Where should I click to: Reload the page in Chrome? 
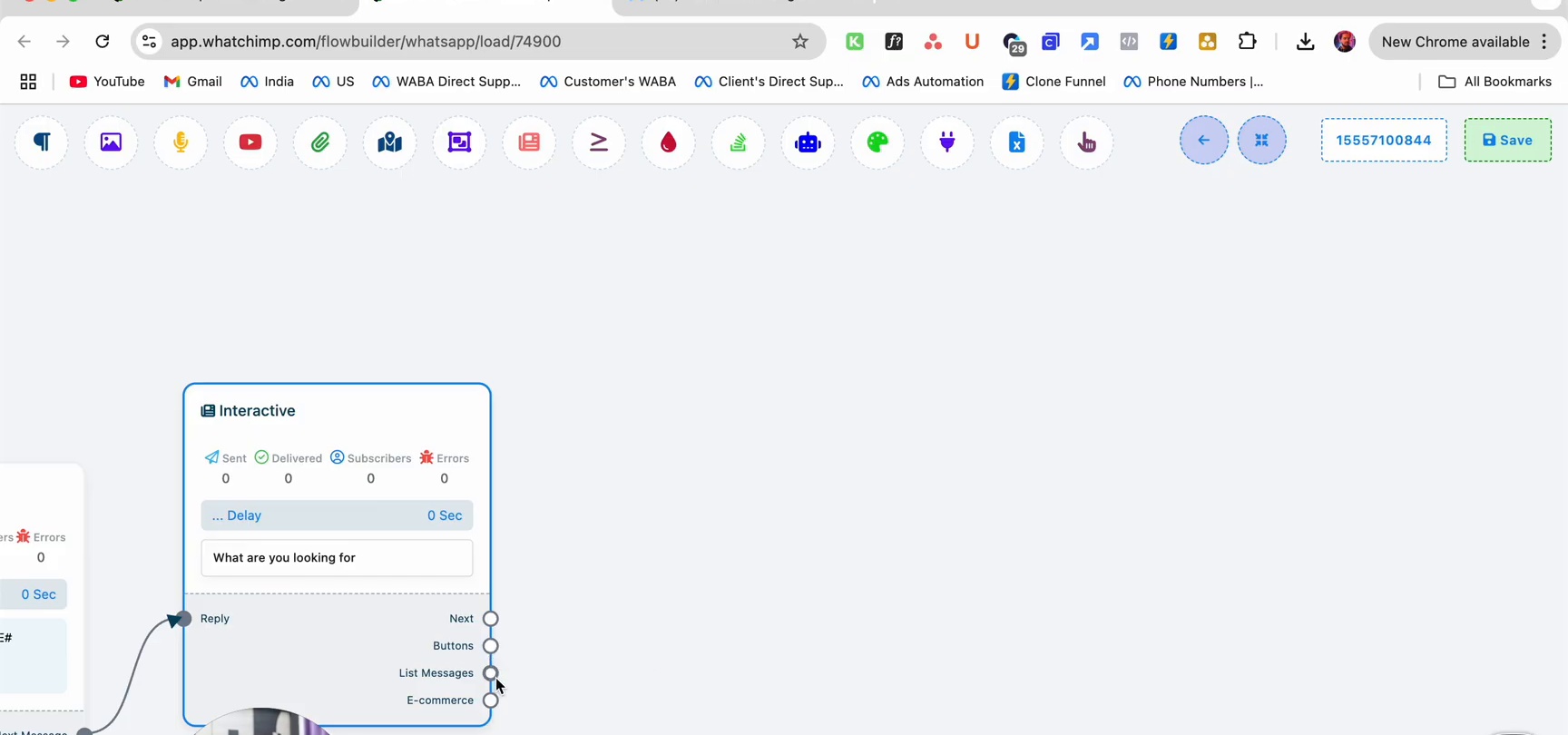(103, 42)
